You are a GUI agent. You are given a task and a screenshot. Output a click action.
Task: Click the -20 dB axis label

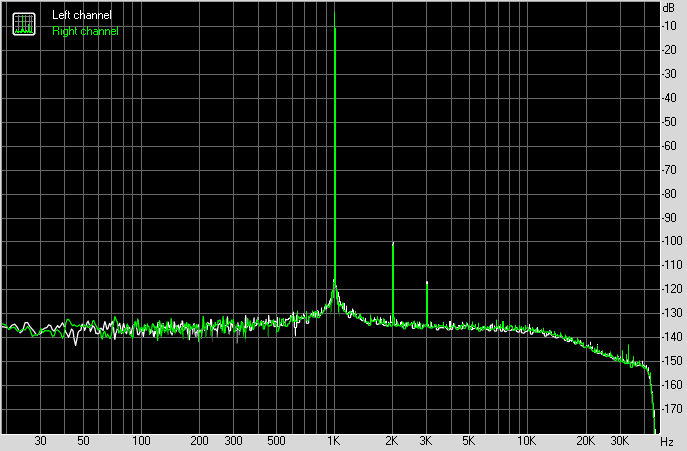click(x=669, y=50)
